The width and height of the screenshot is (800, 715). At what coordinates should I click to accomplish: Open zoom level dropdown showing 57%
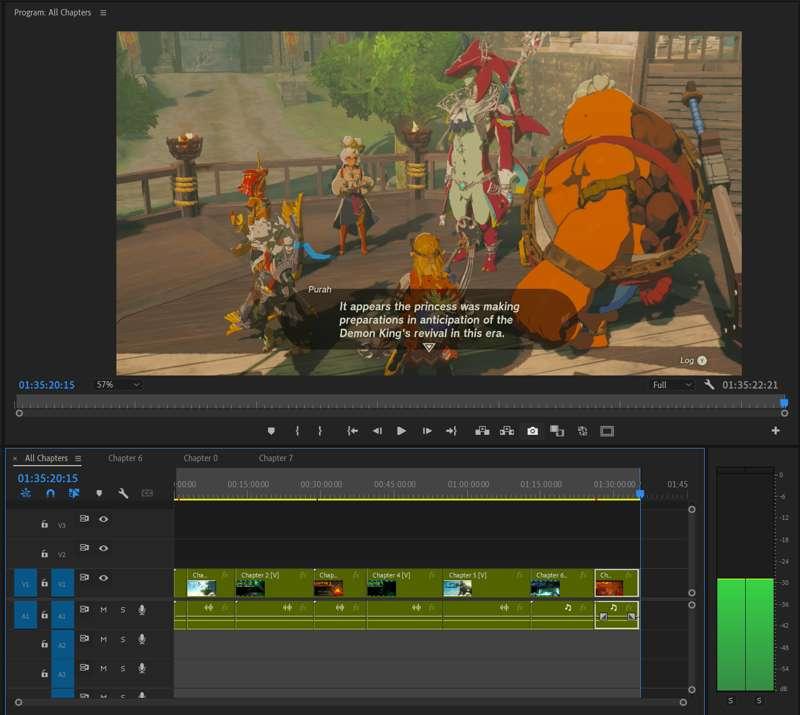[118, 385]
